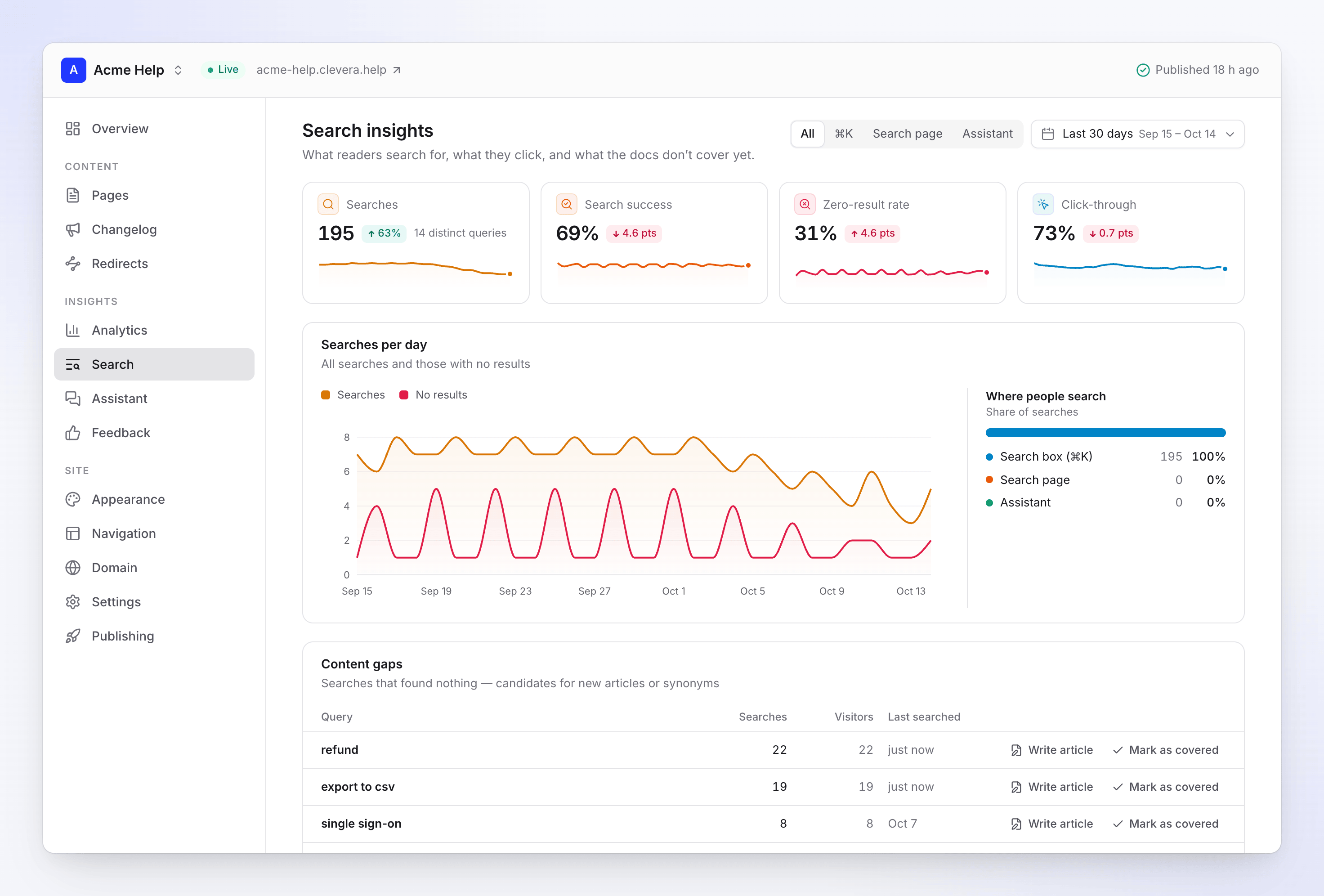Click the Domain globe icon

point(72,568)
